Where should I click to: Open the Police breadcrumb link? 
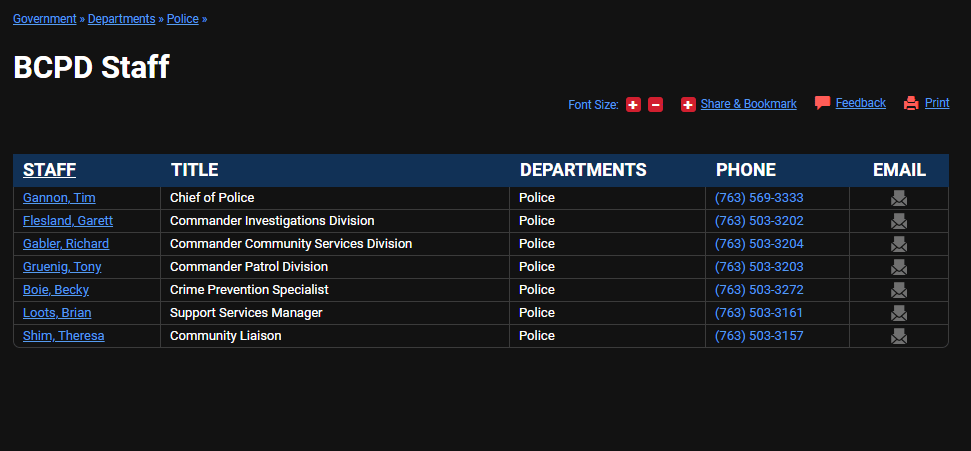(x=182, y=19)
